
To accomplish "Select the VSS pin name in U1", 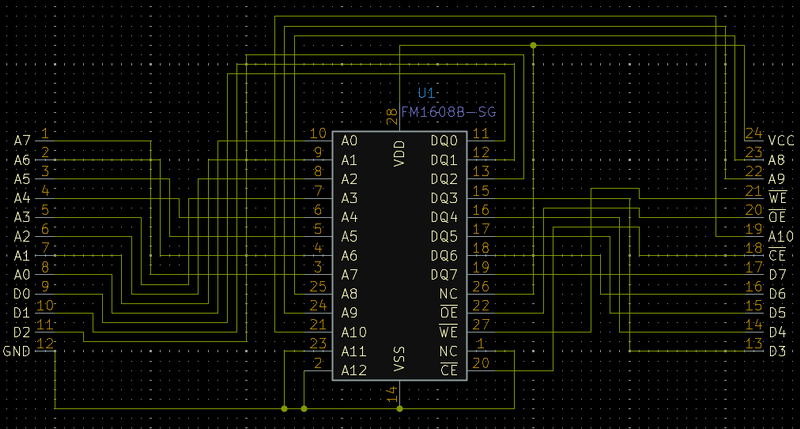I will pyautogui.click(x=399, y=359).
